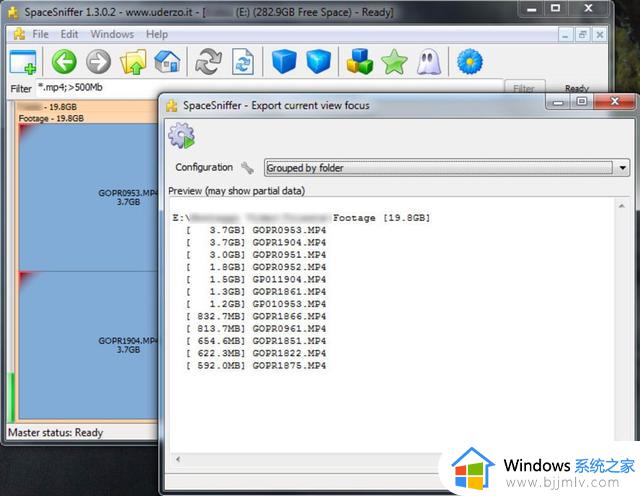Viewport: 640px width, 496px height.
Task: Click GOPR1875.MP4 line in preview
Action: coord(256,365)
